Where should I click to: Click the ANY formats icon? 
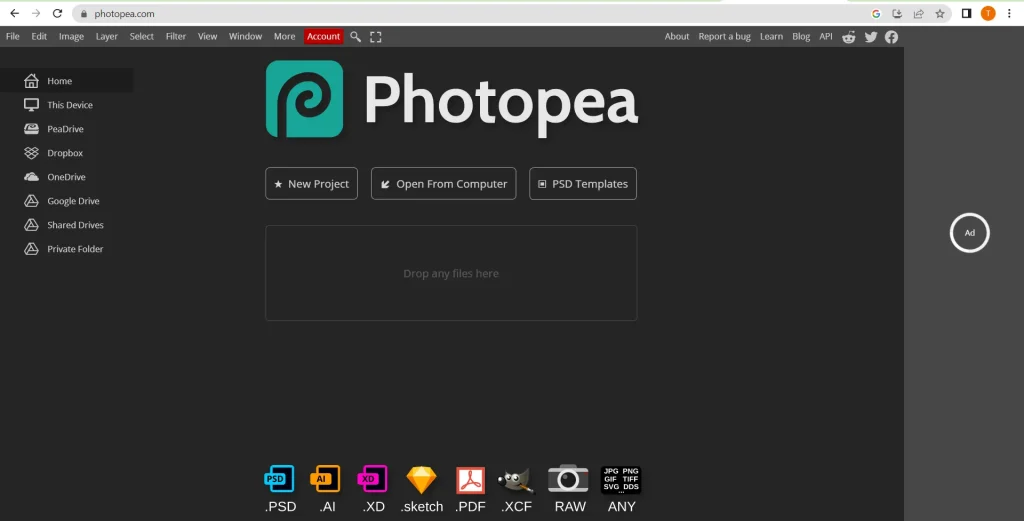(620, 480)
